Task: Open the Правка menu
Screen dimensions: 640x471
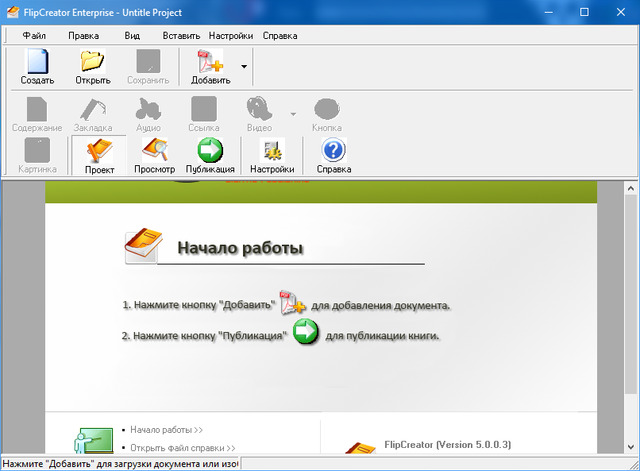Action: coord(83,35)
